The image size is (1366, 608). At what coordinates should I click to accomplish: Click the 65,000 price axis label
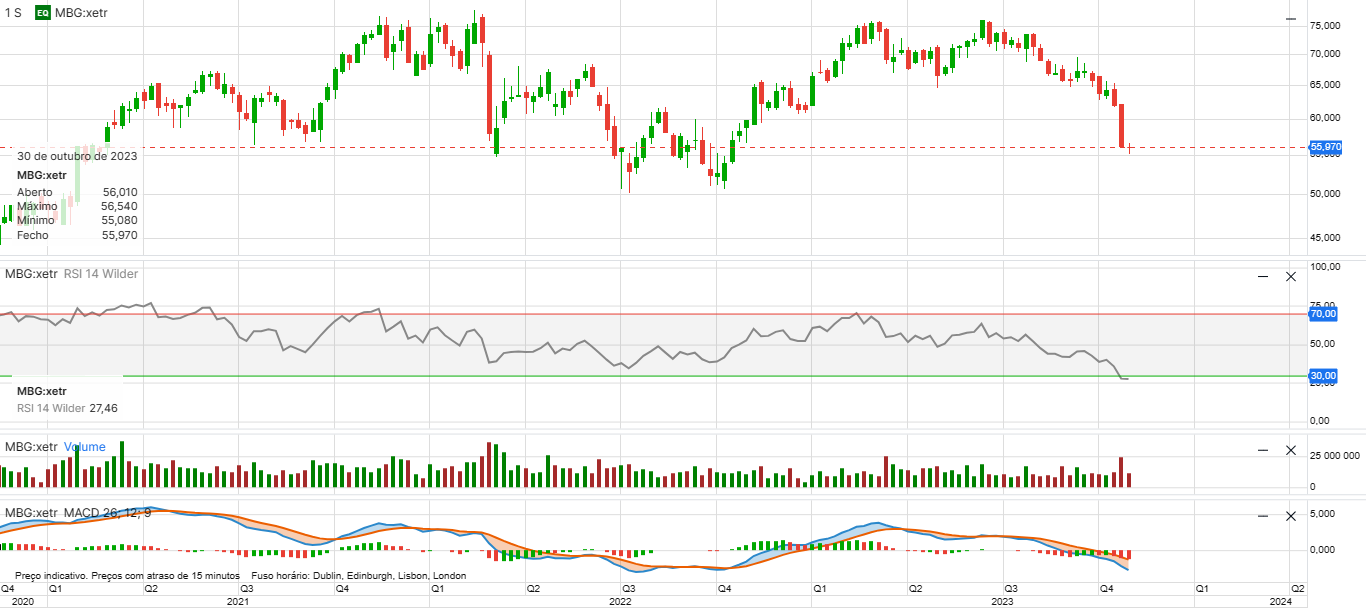(x=1325, y=86)
